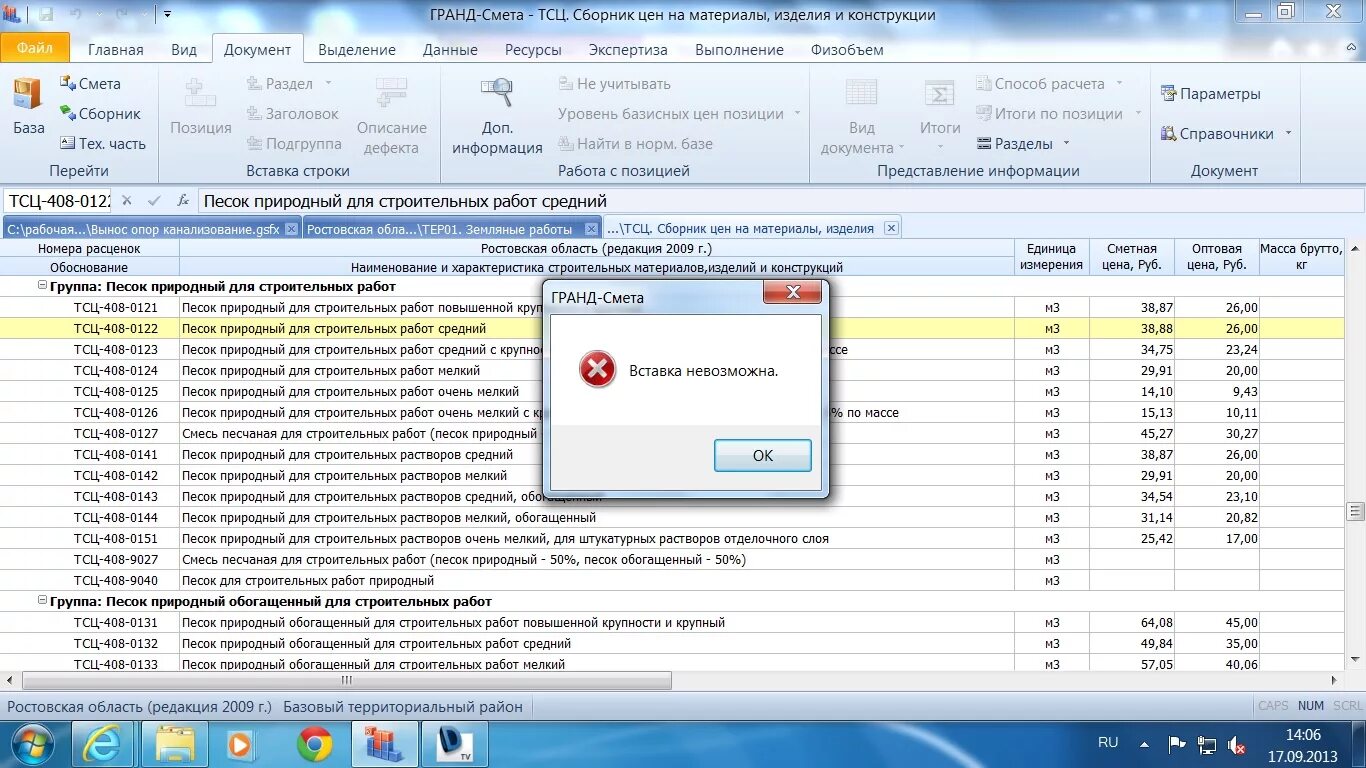Viewport: 1366px width, 768px height.
Task: Open the База normative base button
Action: (28, 107)
